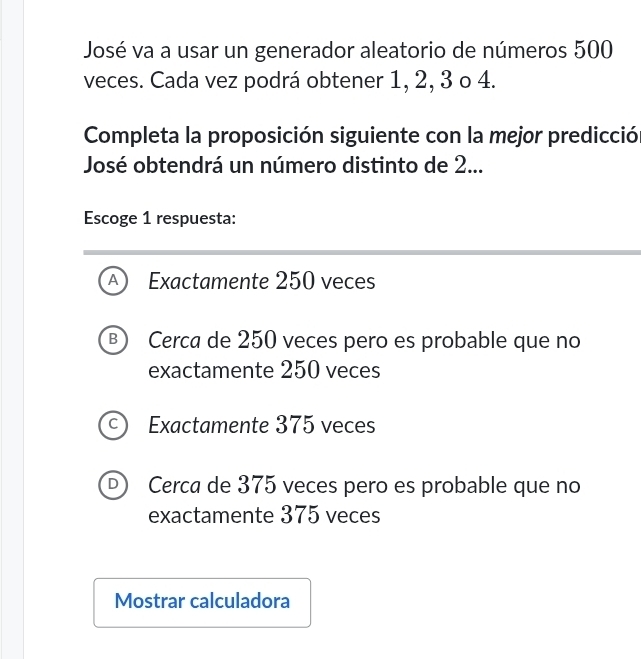This screenshot has width=641, height=659.
Task: Click the gray divider line above answers
Action: [x=362, y=252]
